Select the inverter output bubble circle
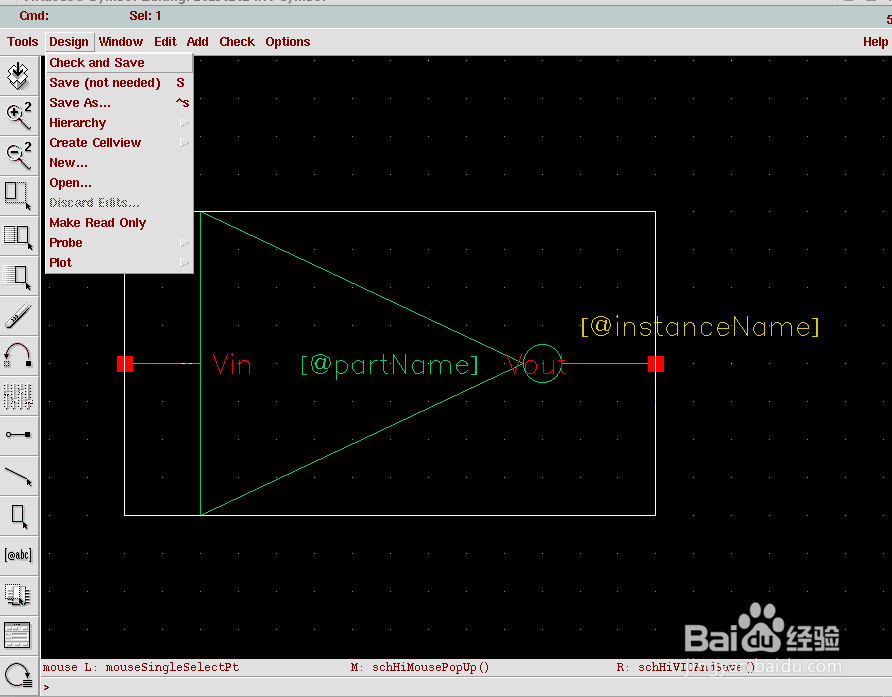The width and height of the screenshot is (892, 697). tap(542, 364)
